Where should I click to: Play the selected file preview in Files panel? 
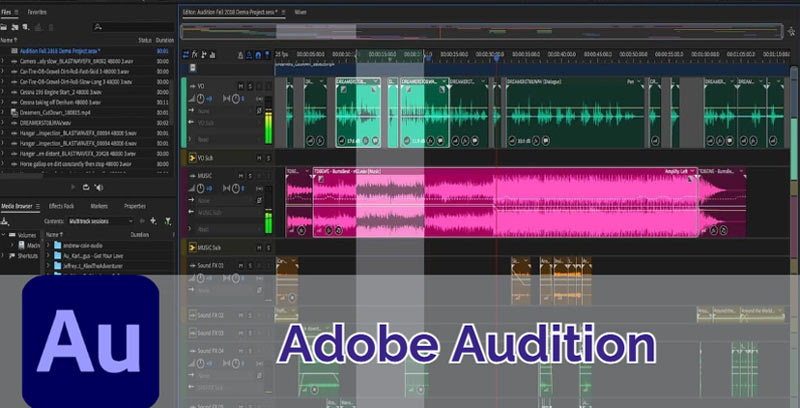point(73,188)
